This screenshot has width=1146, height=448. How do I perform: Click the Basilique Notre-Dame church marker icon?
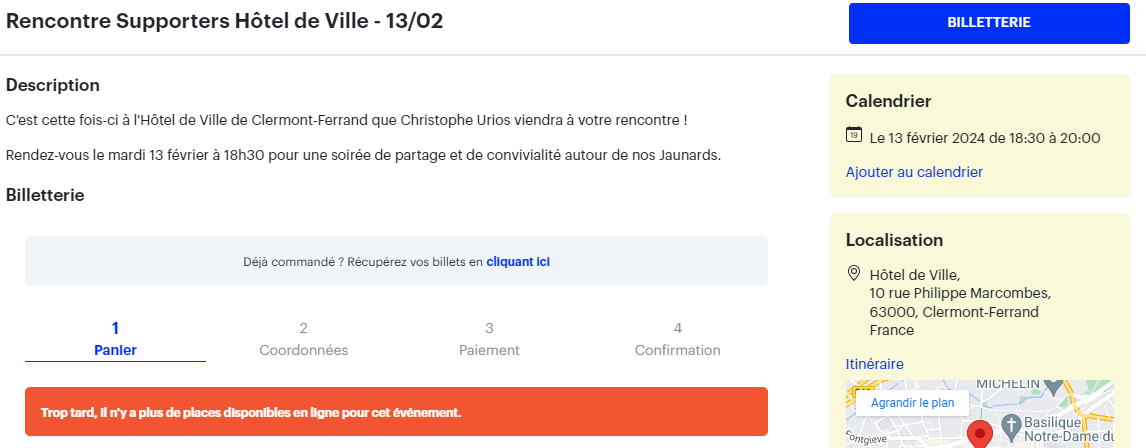(x=1010, y=423)
